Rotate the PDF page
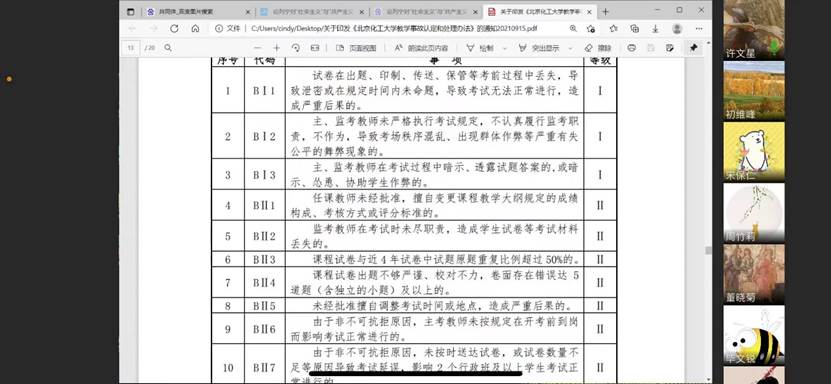 (x=296, y=48)
